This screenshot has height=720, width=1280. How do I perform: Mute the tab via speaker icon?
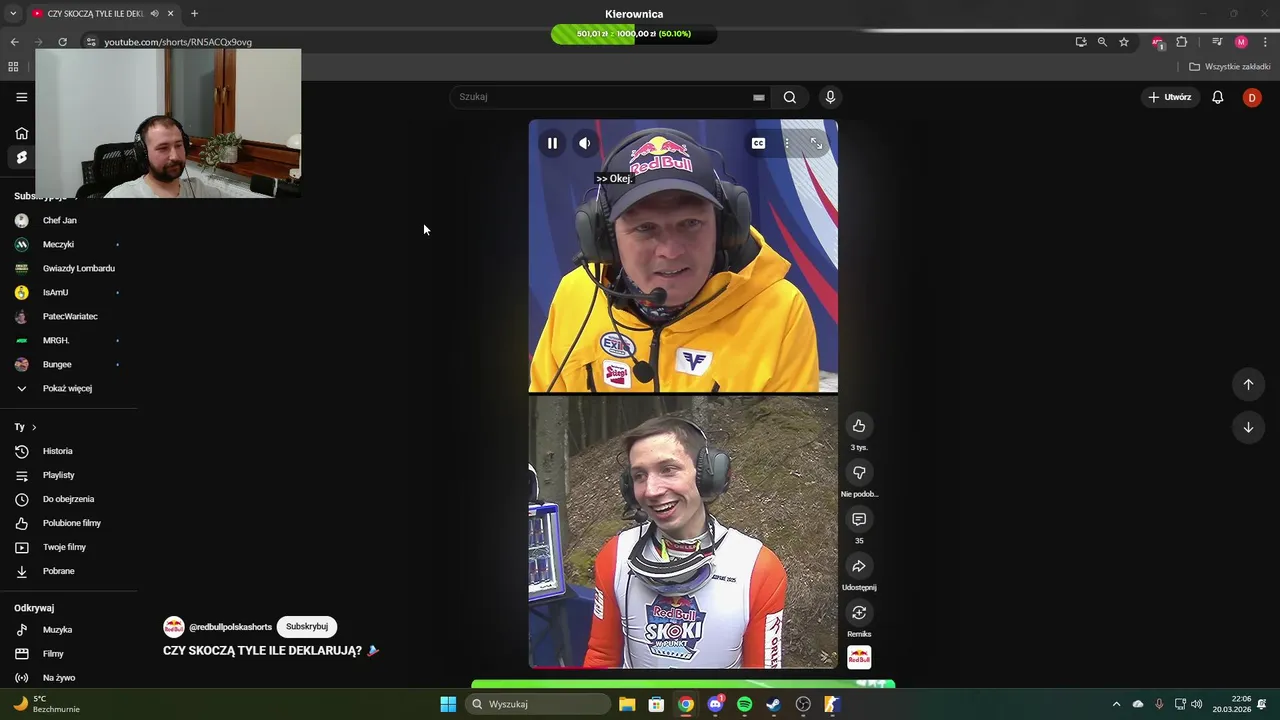point(154,13)
